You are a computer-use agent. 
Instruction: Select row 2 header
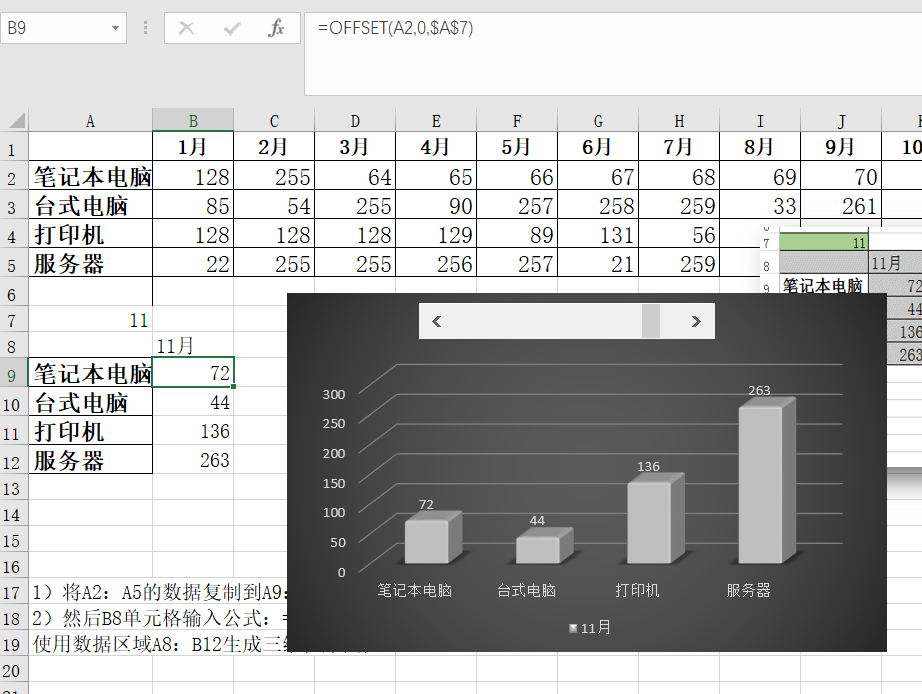coord(12,177)
